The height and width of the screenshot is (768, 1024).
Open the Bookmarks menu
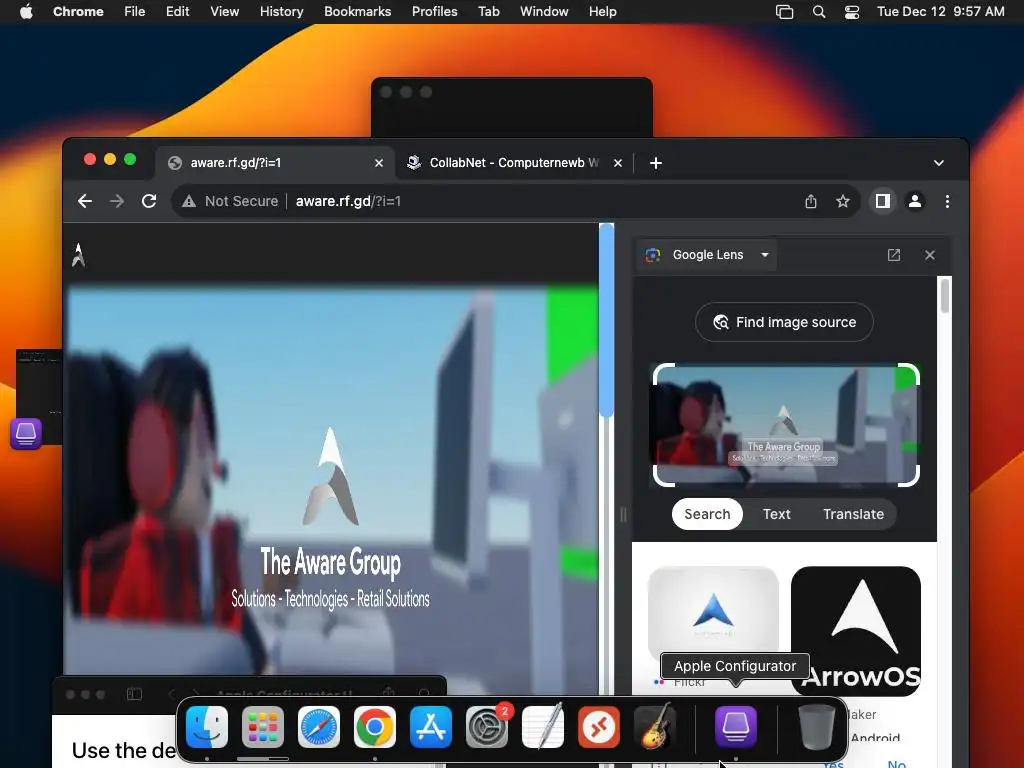pos(357,12)
